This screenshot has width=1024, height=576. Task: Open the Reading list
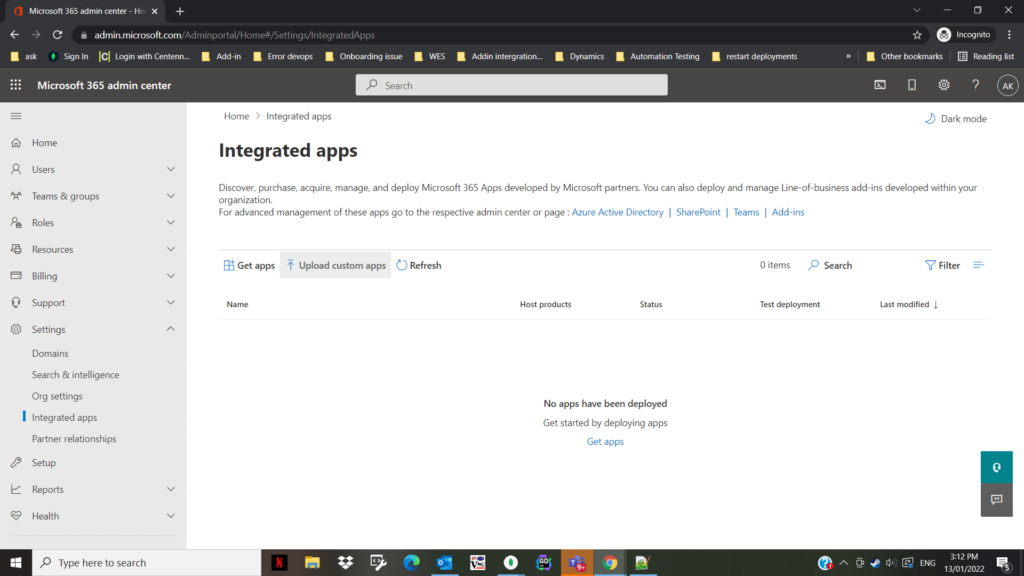[985, 56]
